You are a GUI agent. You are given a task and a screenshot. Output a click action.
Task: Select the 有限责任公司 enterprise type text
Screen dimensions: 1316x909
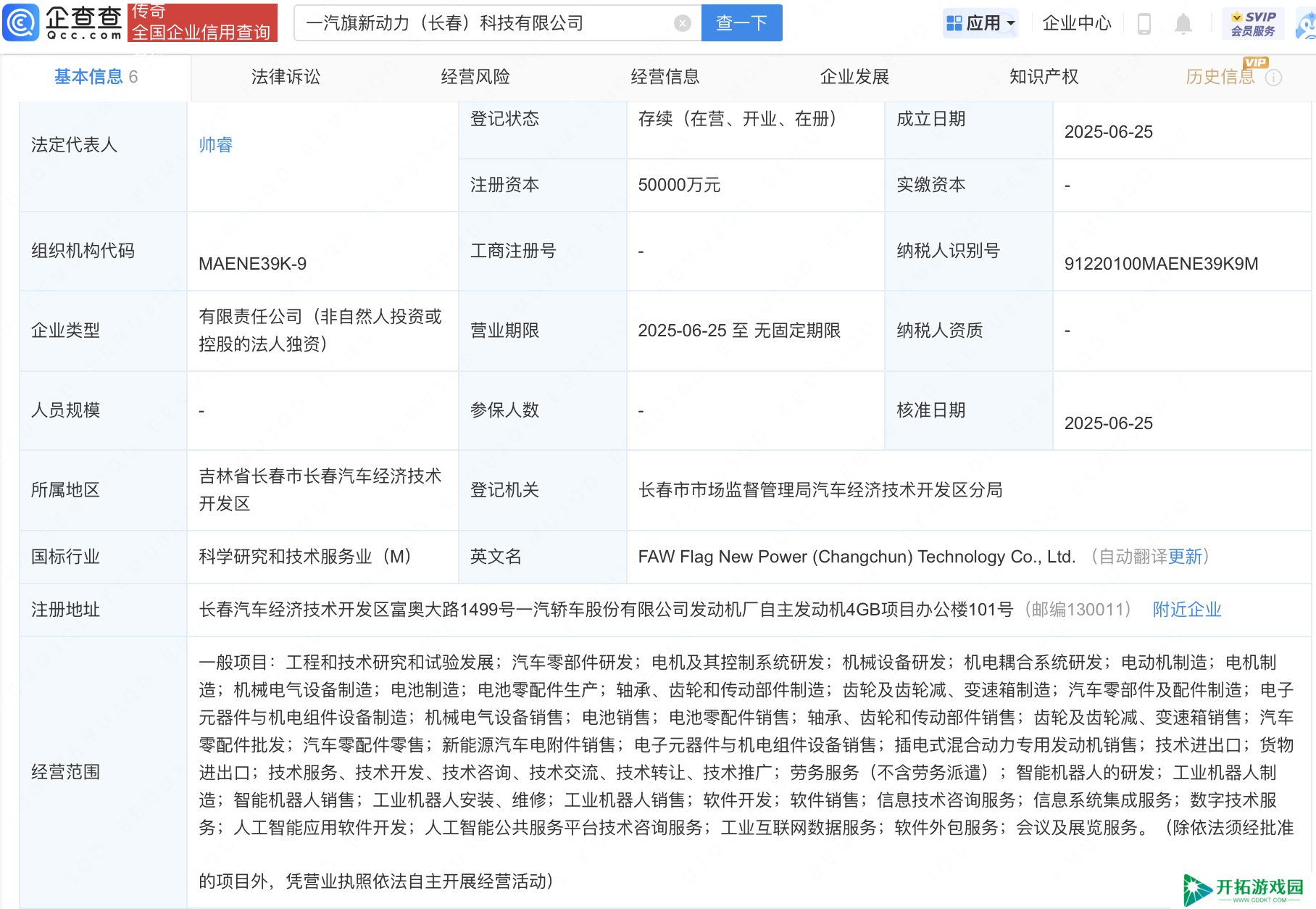point(320,331)
